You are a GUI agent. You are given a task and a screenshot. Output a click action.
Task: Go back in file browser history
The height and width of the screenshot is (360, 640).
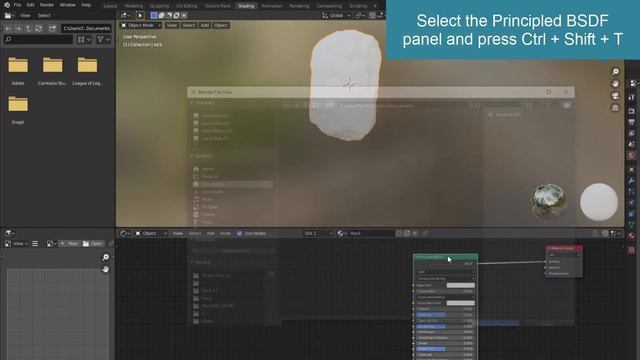point(9,29)
